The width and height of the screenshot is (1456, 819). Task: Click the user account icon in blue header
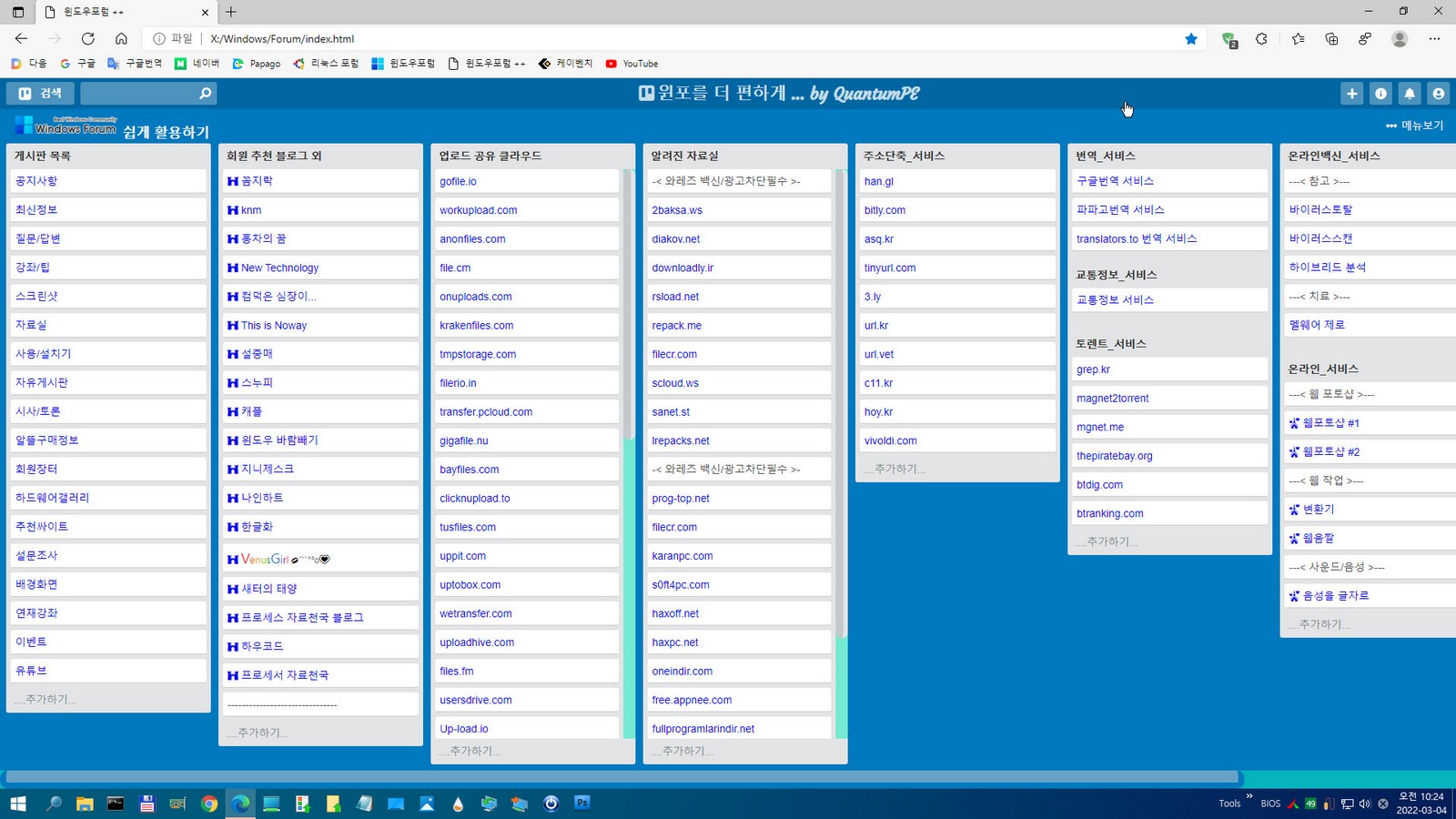point(1438,93)
